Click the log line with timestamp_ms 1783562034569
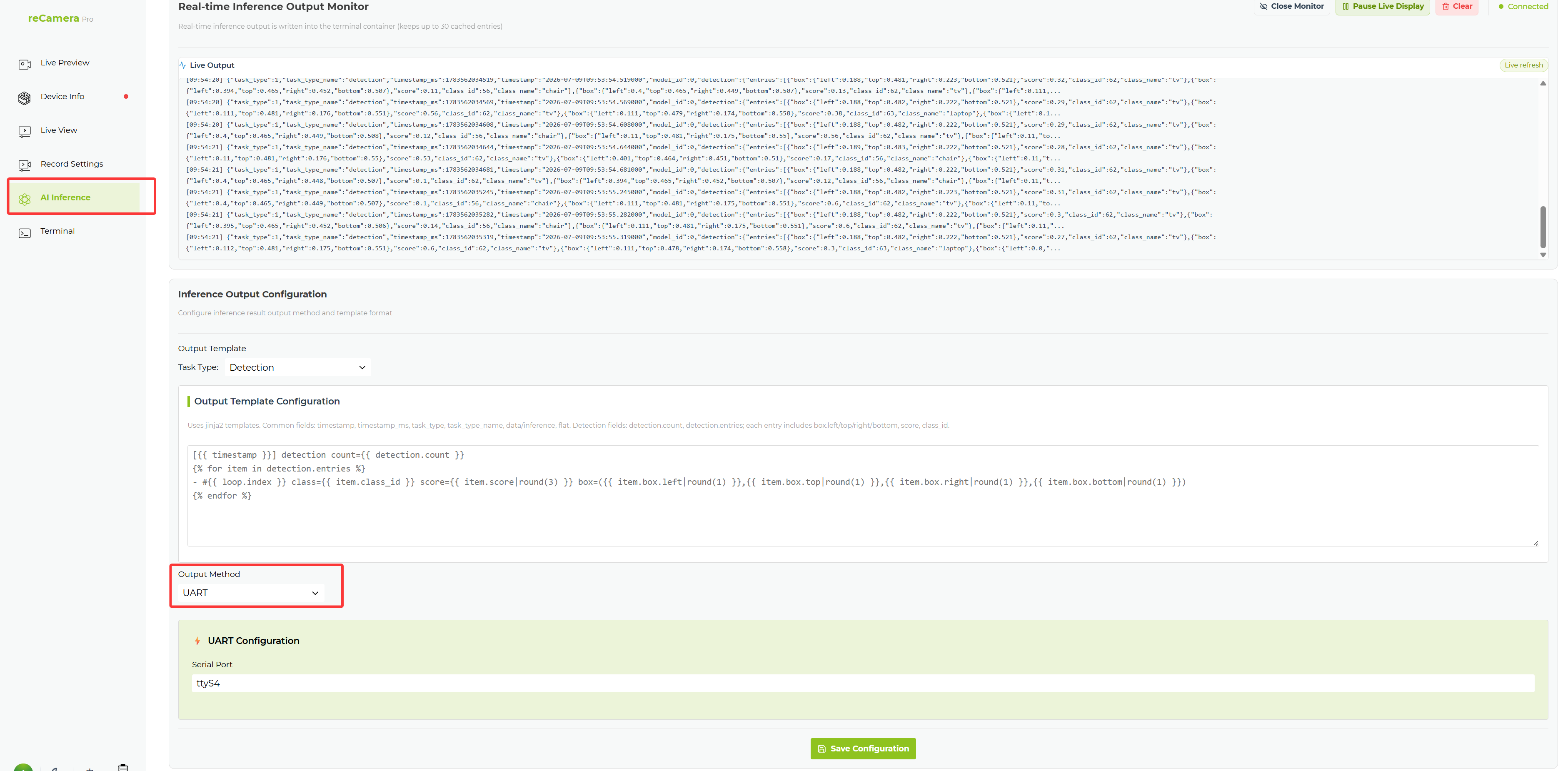1568x771 pixels. click(x=701, y=108)
